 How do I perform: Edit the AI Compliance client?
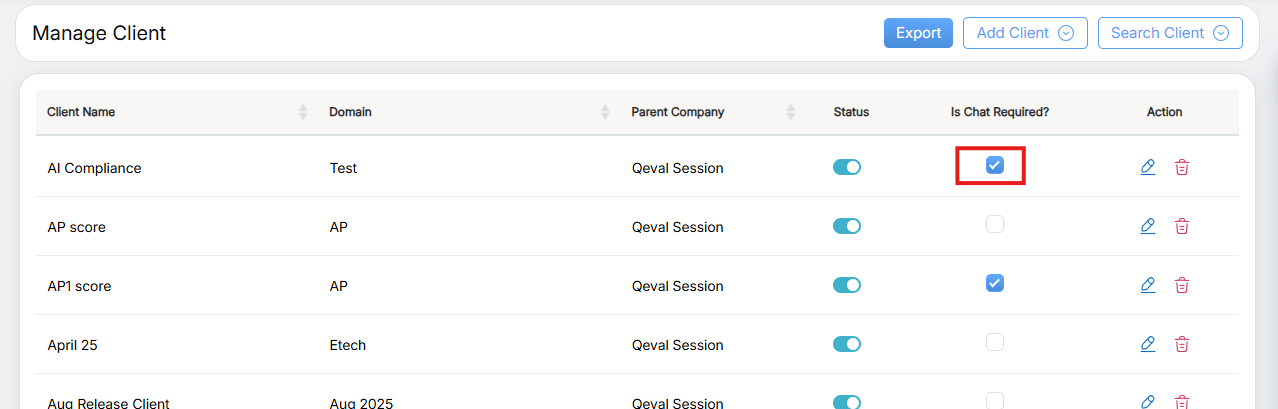point(1148,167)
